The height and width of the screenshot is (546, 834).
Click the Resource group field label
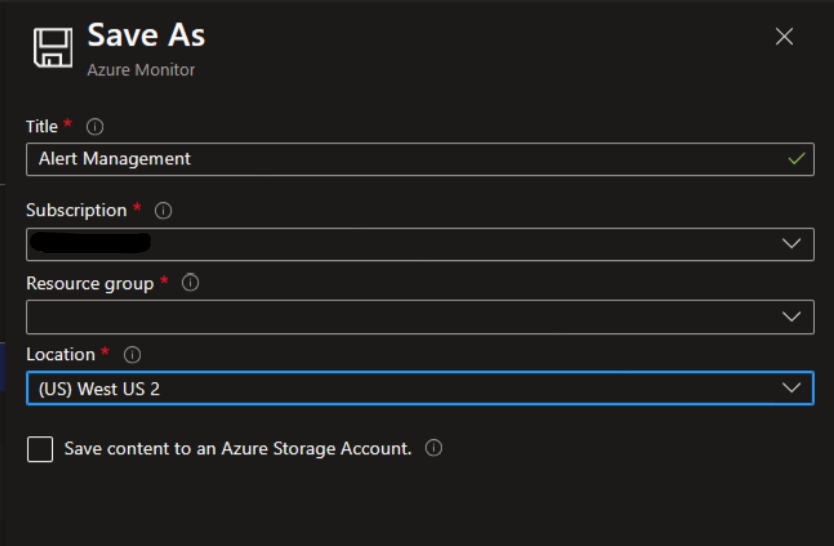click(x=90, y=284)
